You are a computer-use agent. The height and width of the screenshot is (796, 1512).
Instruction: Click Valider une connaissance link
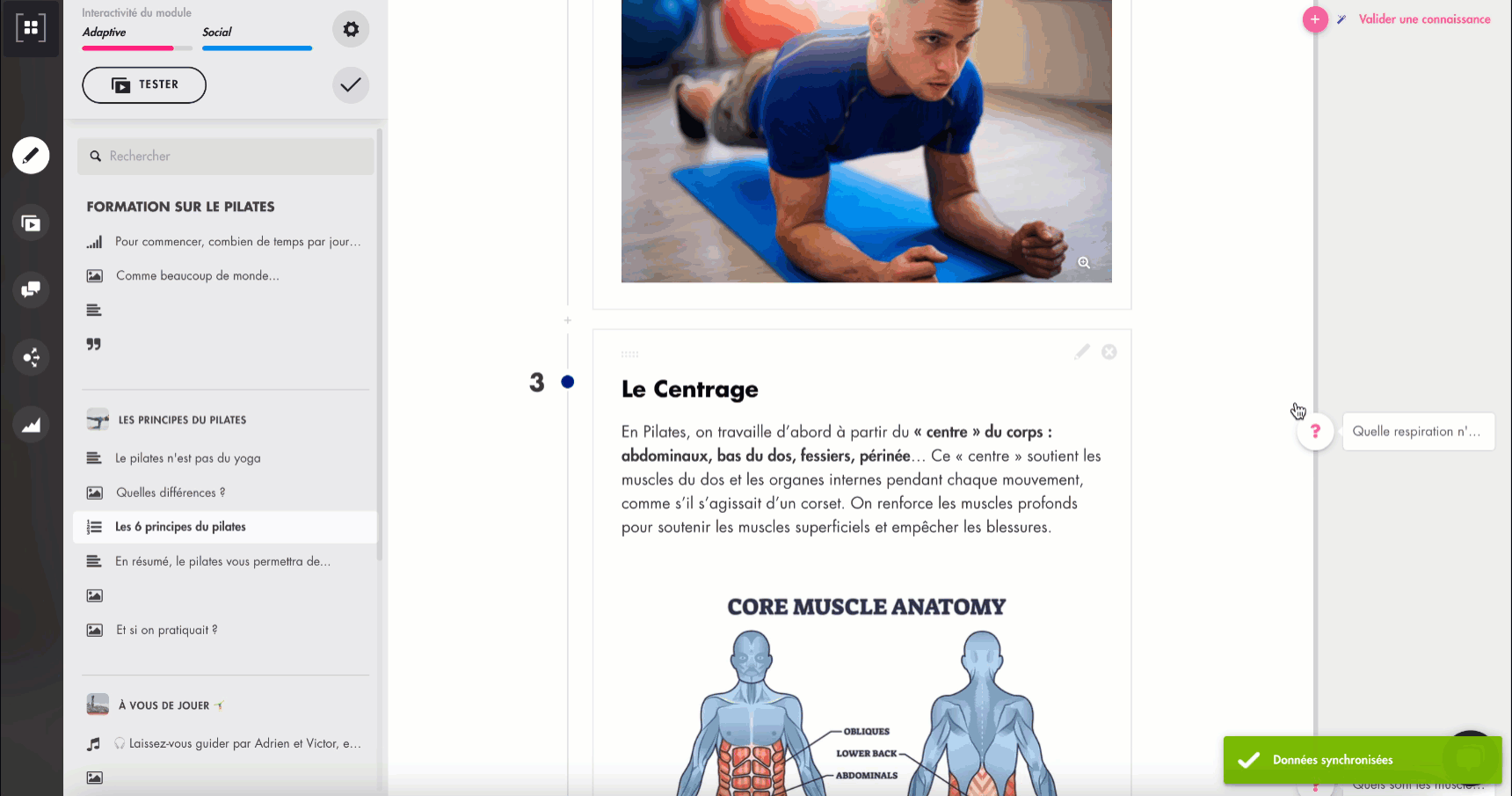click(1424, 19)
